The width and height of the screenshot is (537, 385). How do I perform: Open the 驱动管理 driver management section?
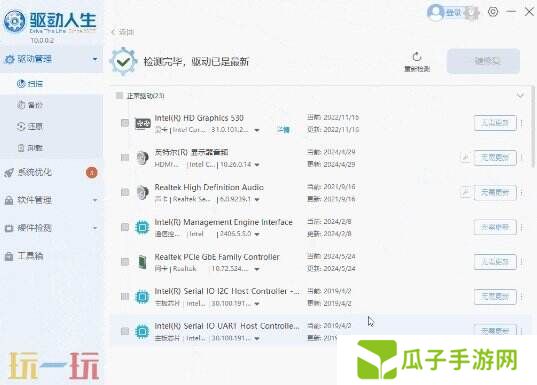51,59
